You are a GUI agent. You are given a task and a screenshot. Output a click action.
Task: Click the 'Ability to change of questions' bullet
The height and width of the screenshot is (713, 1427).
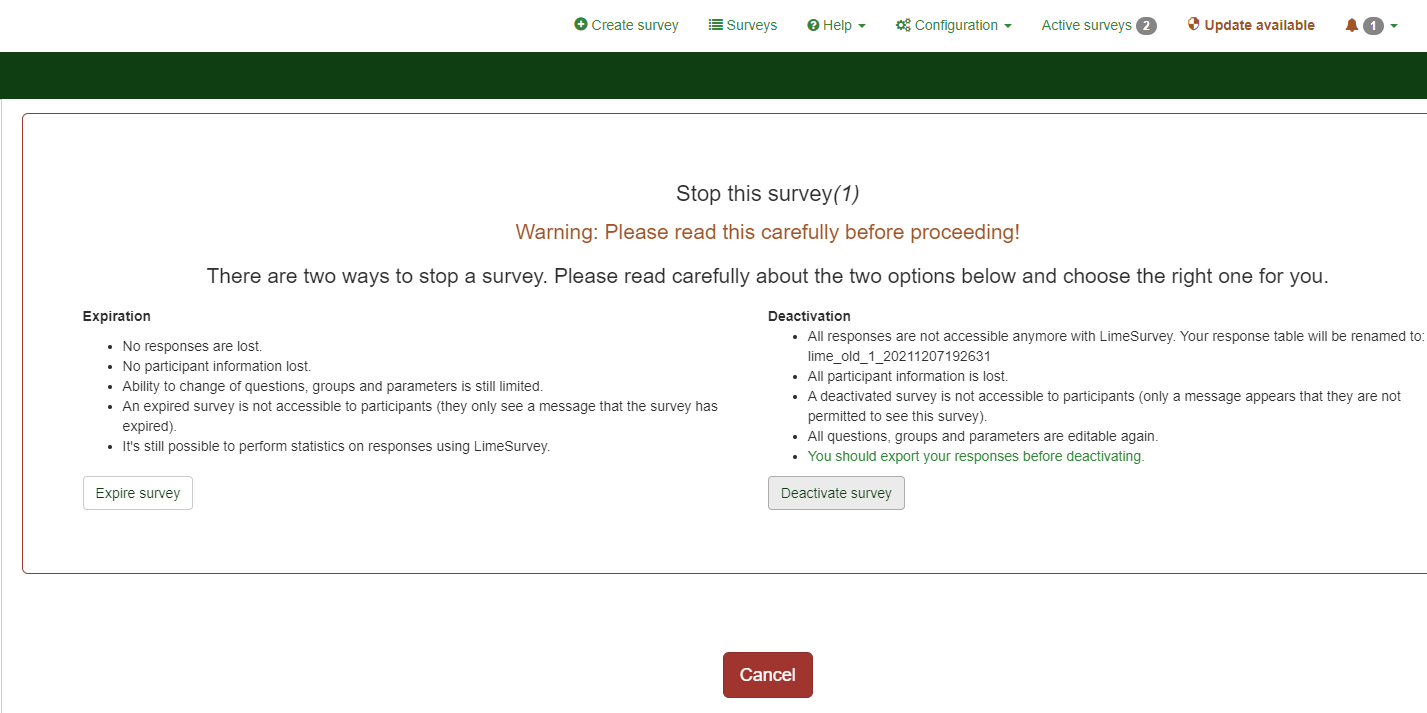332,386
